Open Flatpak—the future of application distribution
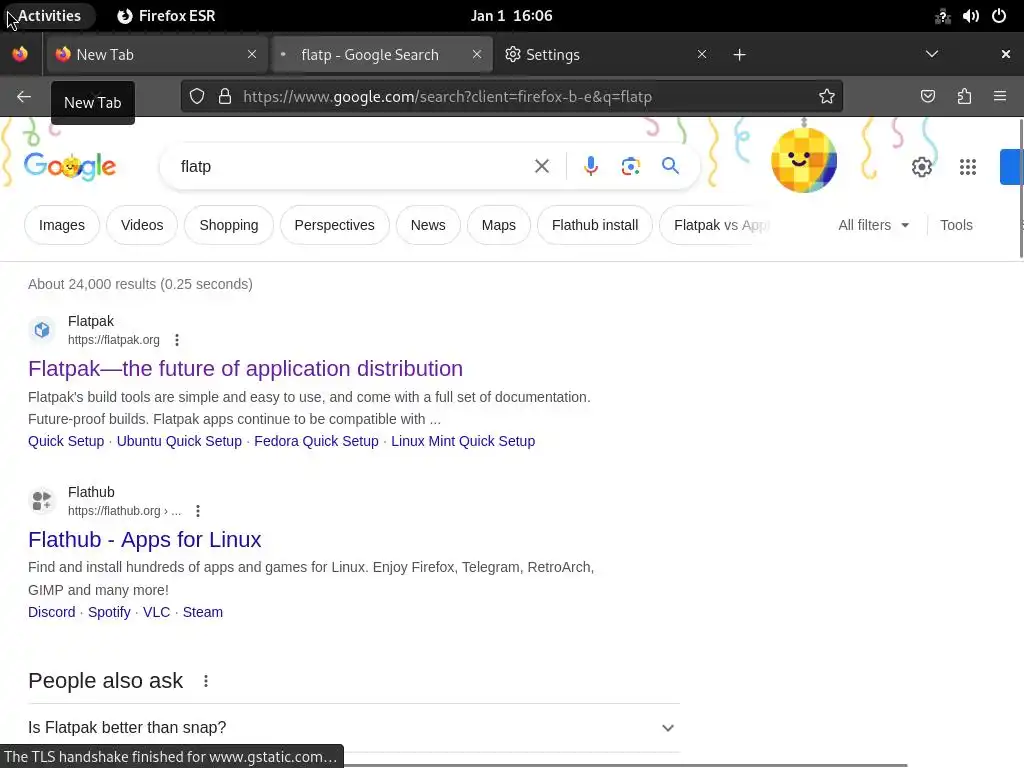 pos(246,369)
